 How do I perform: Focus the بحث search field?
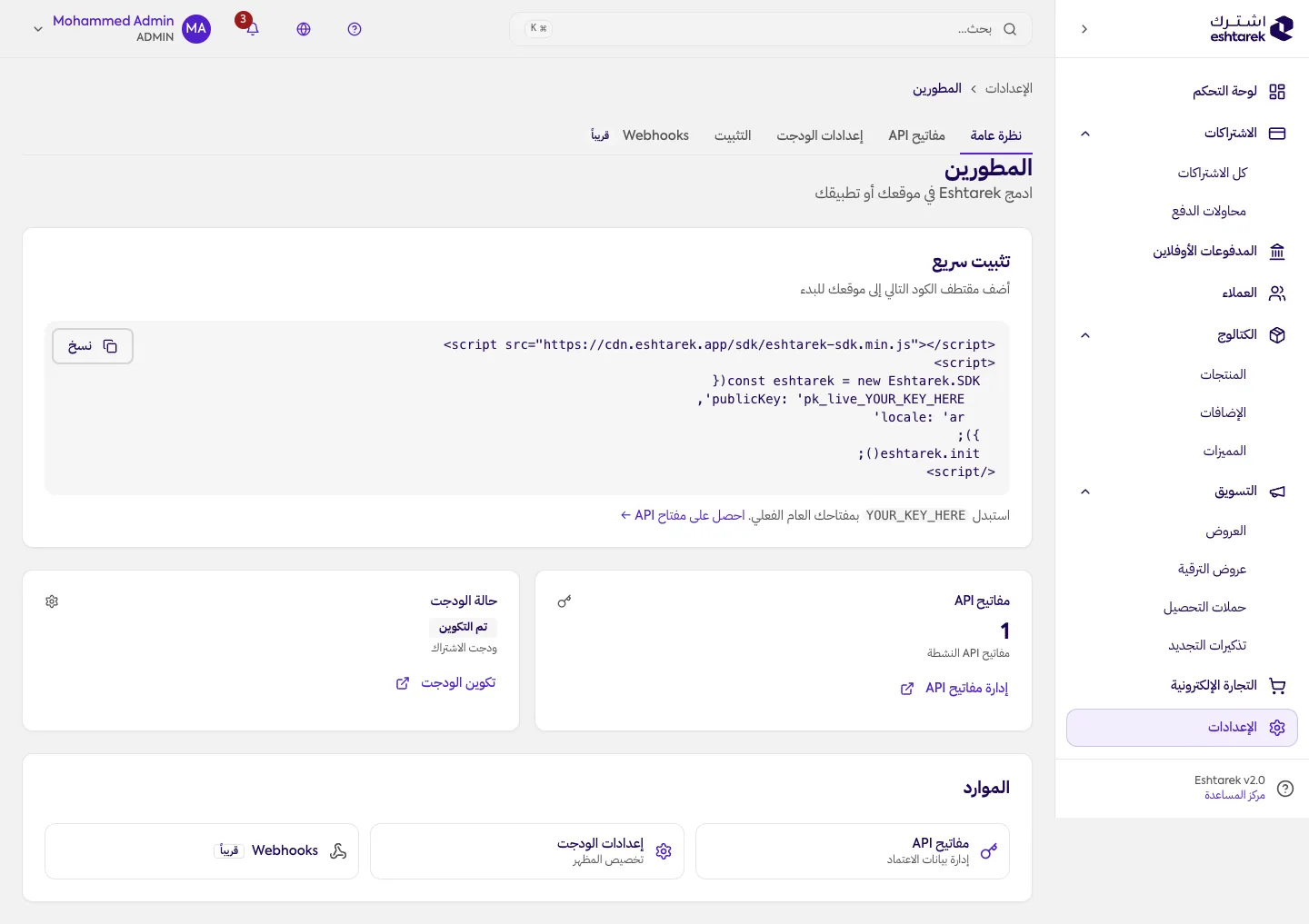tap(771, 29)
